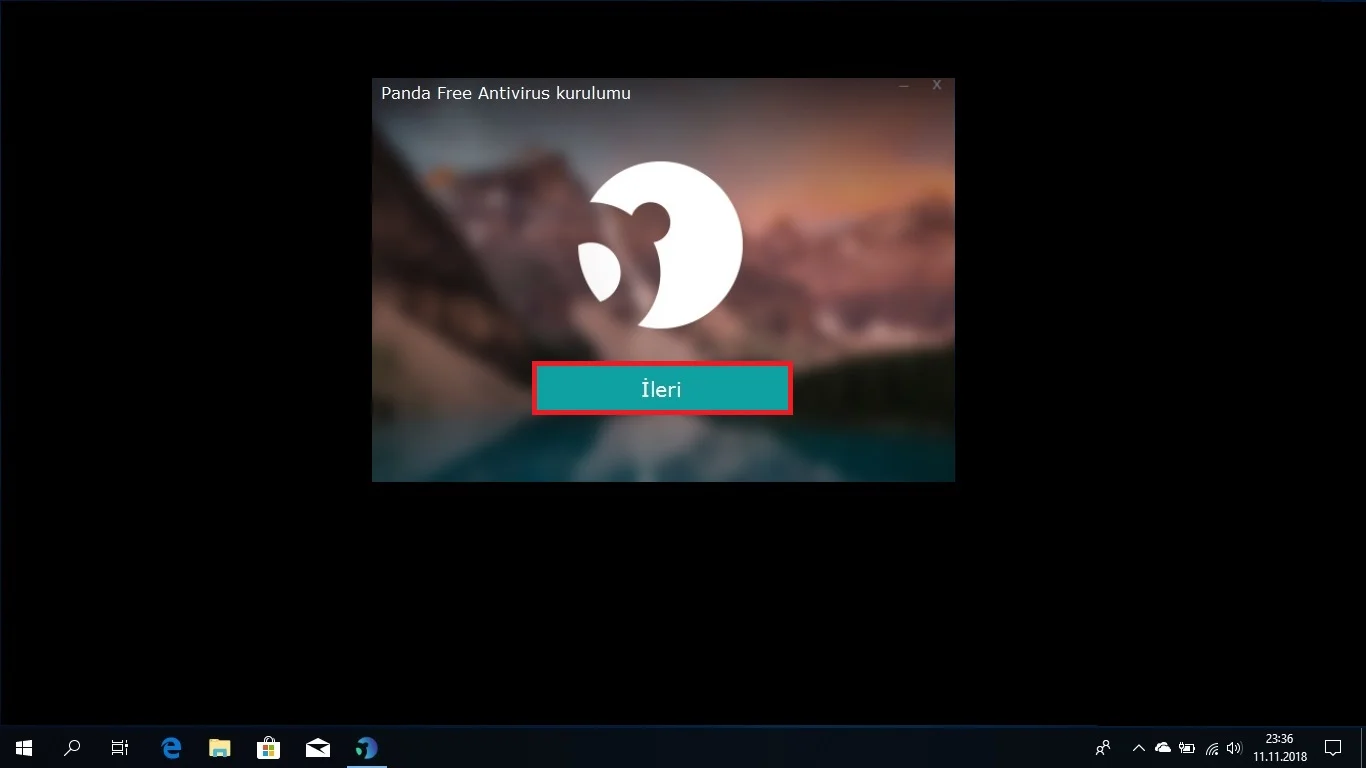Image resolution: width=1366 pixels, height=768 pixels.
Task: Launch Microsoft Edge from the taskbar
Action: 171,748
